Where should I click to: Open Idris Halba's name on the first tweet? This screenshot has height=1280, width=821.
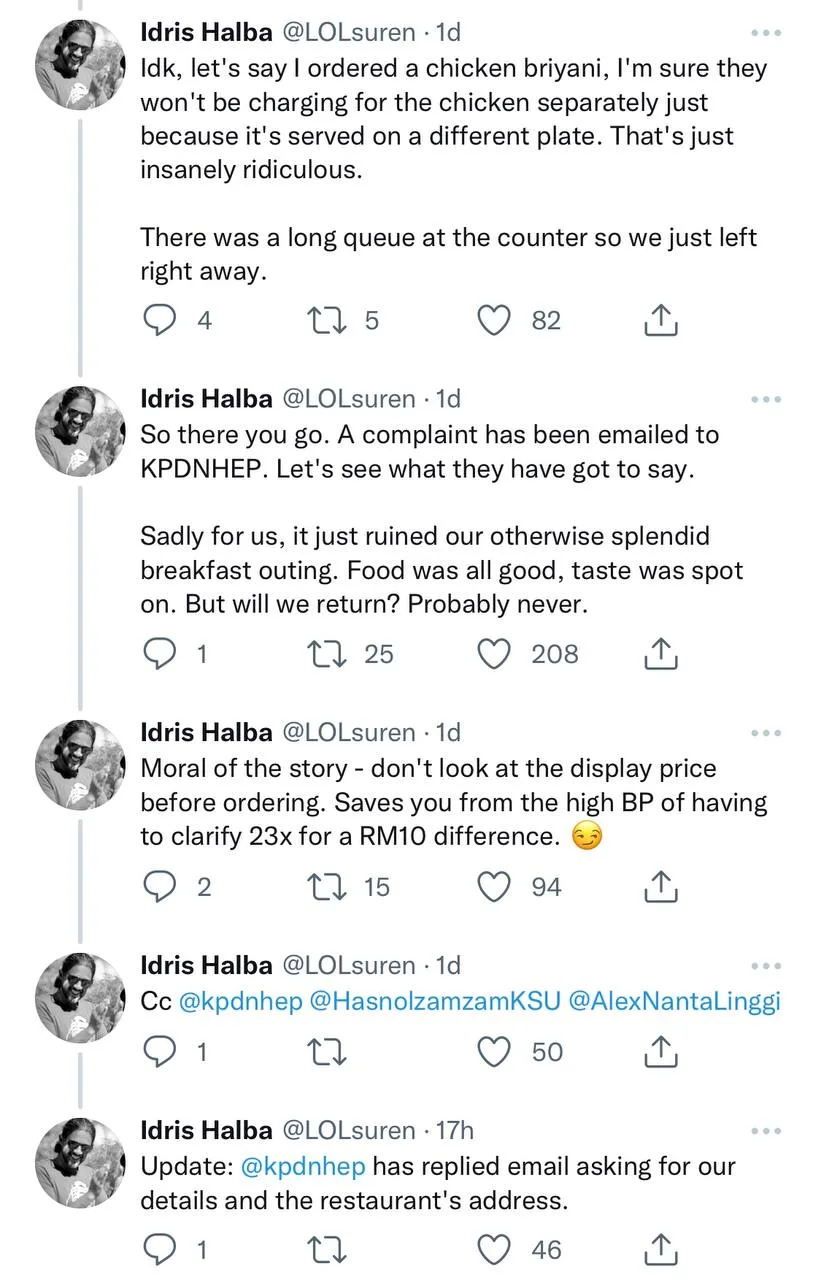[206, 33]
